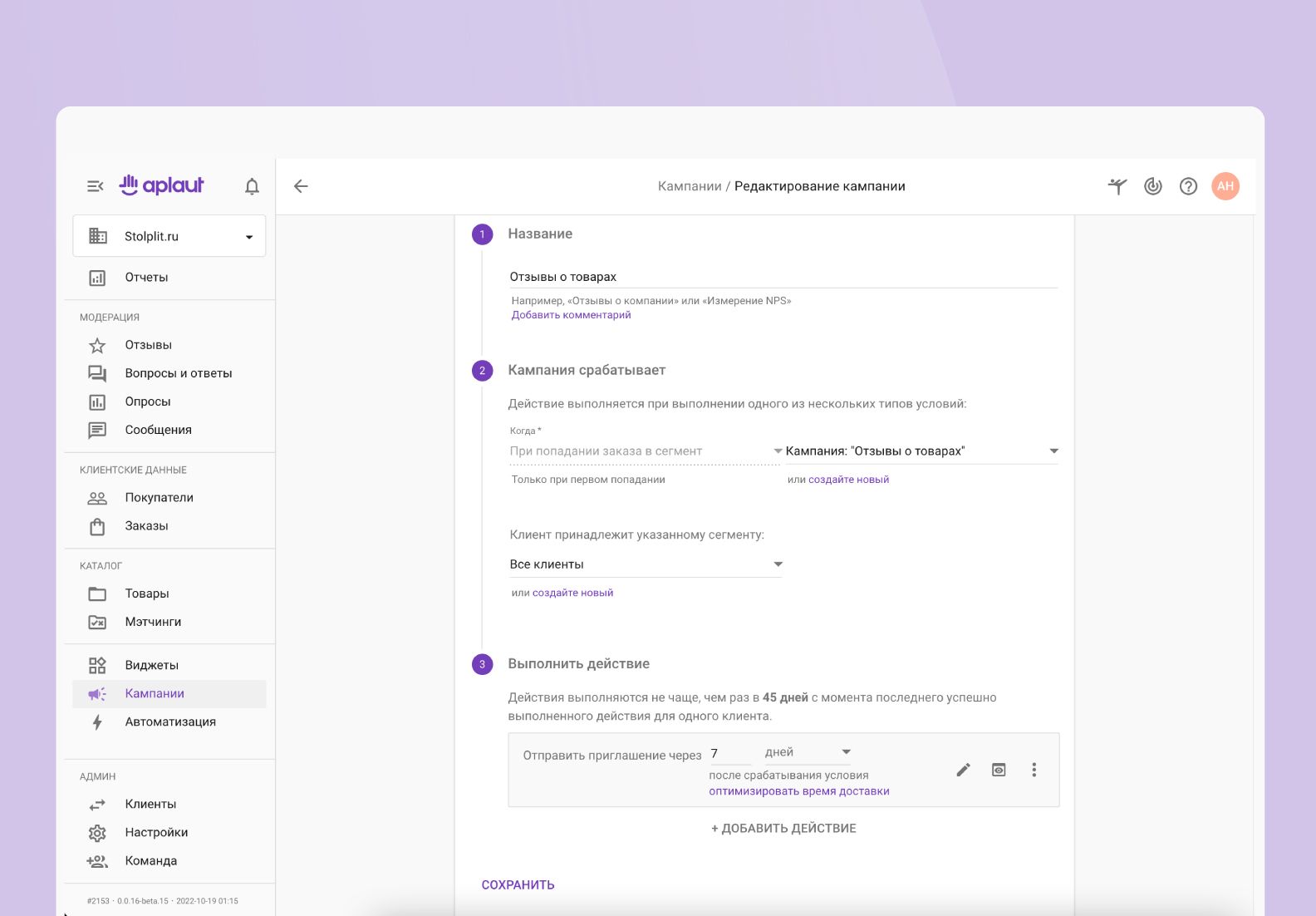
Task: Open more options for the action
Action: [1034, 770]
